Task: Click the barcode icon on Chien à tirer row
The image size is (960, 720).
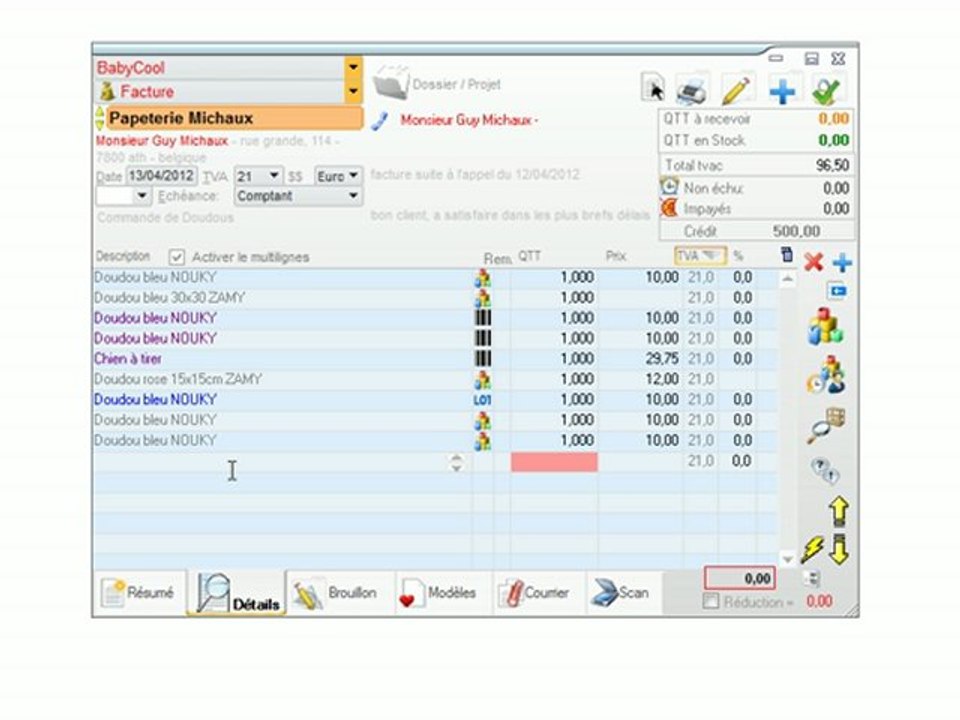Action: click(483, 359)
